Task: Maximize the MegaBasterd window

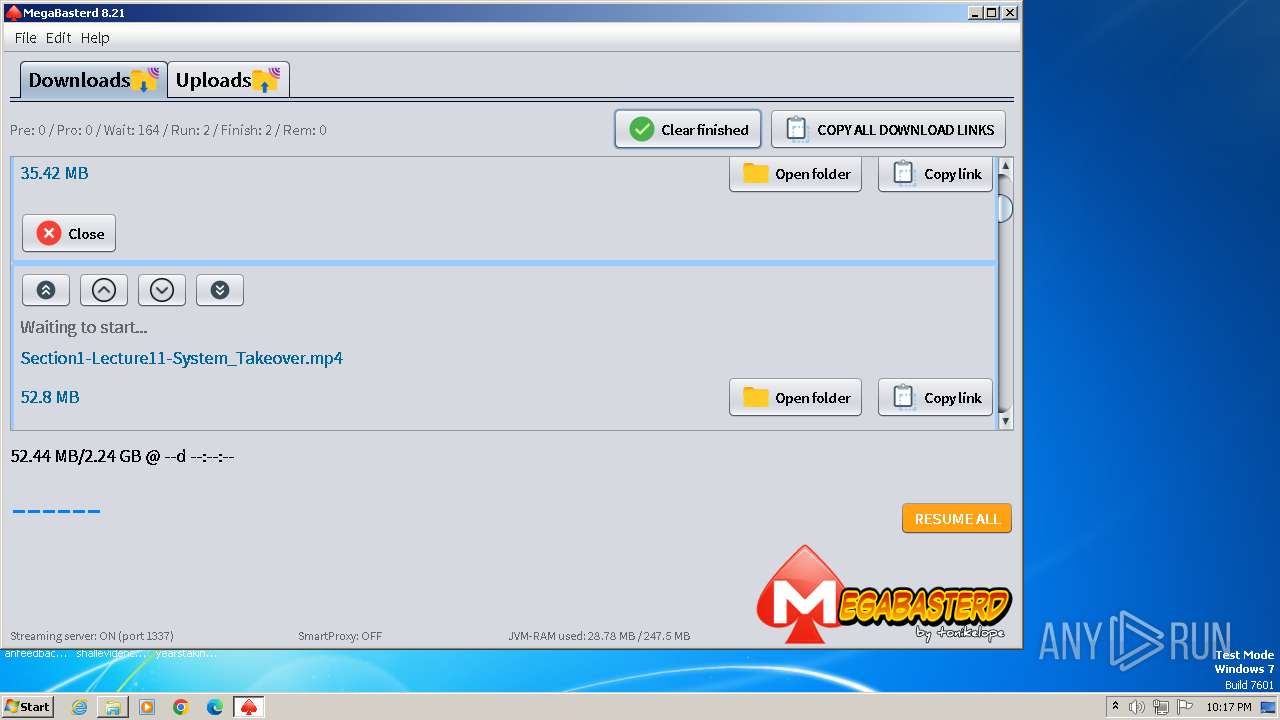Action: point(992,13)
